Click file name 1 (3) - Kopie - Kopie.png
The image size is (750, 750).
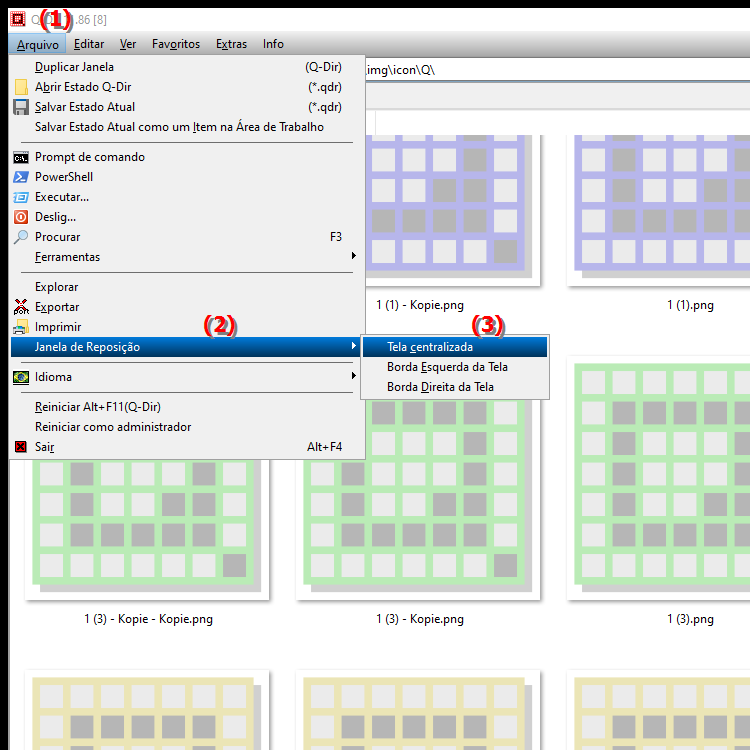pyautogui.click(x=149, y=619)
